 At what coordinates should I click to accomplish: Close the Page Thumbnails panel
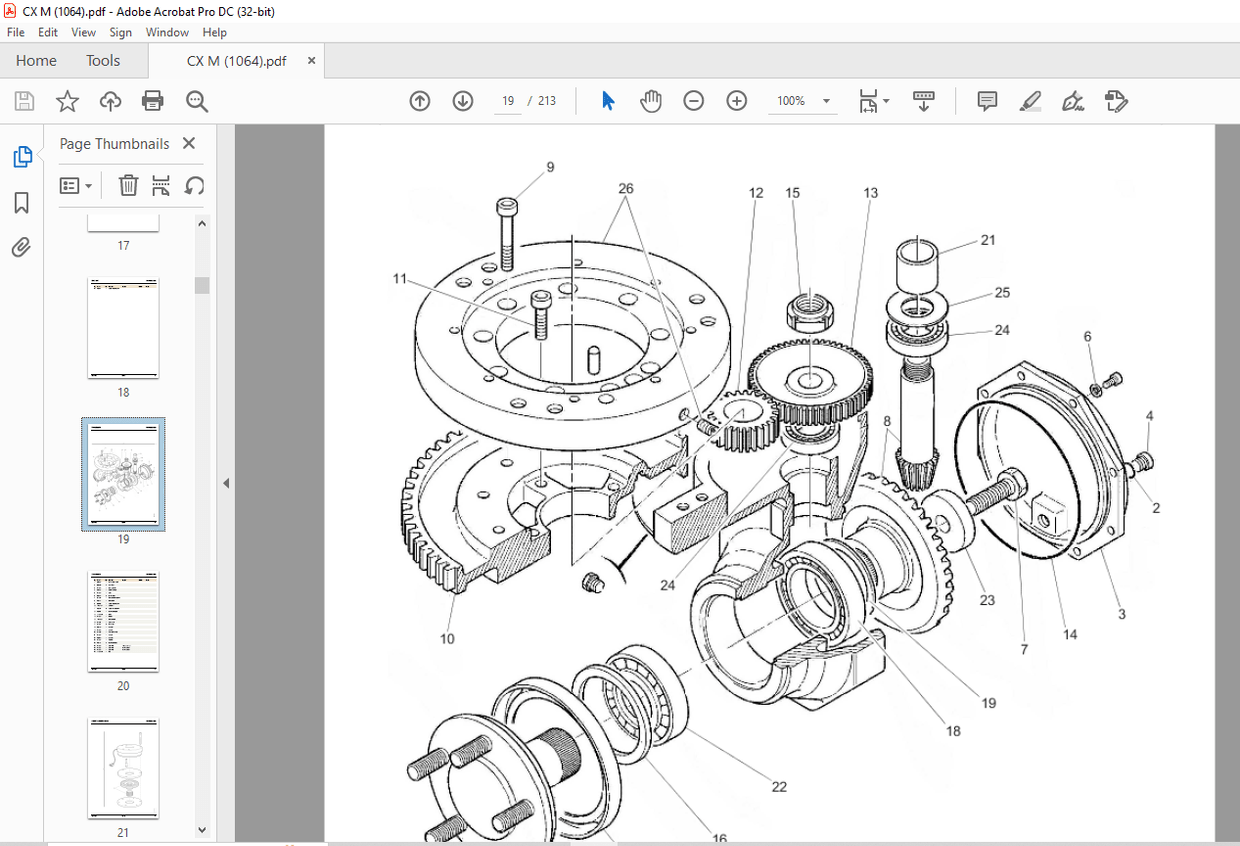tap(189, 144)
